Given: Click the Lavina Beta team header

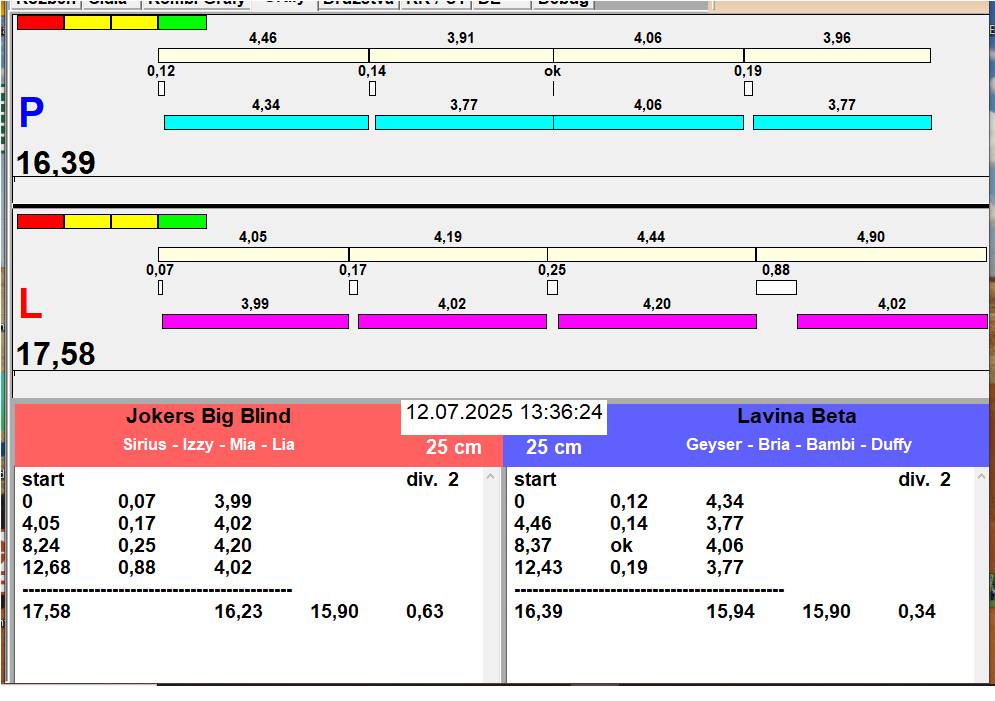Looking at the screenshot, I should point(797,417).
